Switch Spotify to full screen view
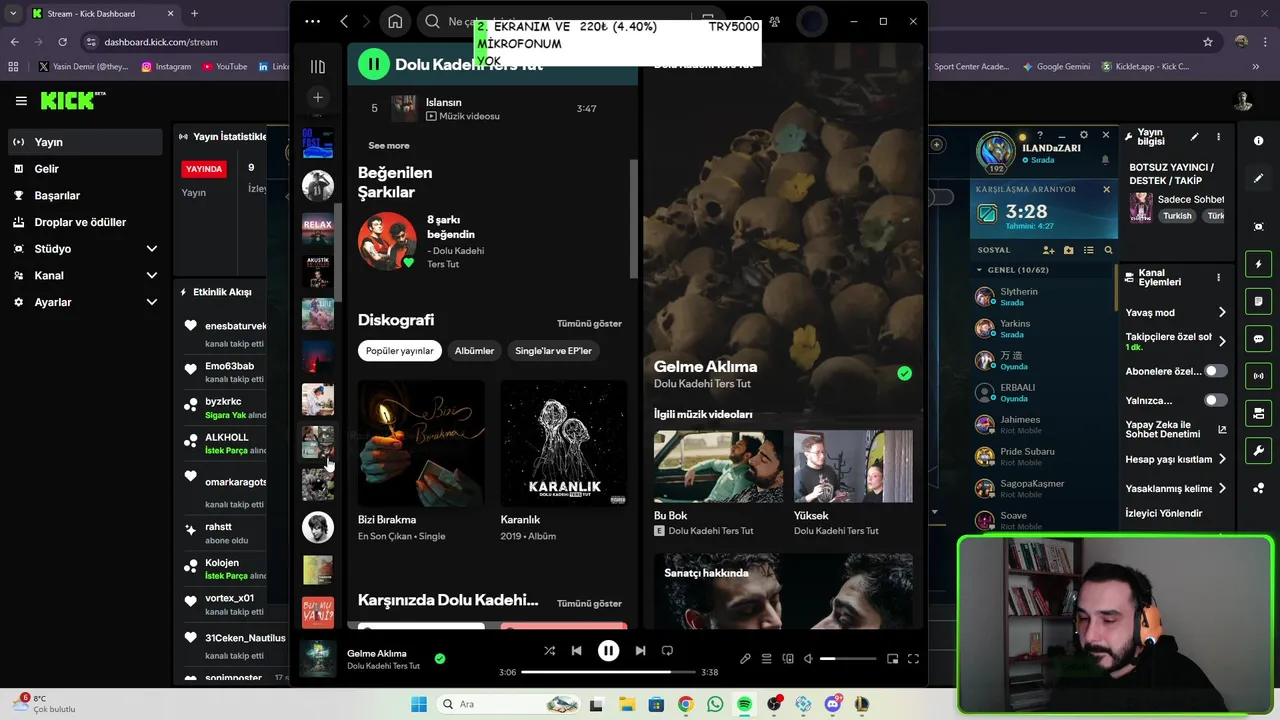Screen dimensions: 1280x720 [913, 659]
